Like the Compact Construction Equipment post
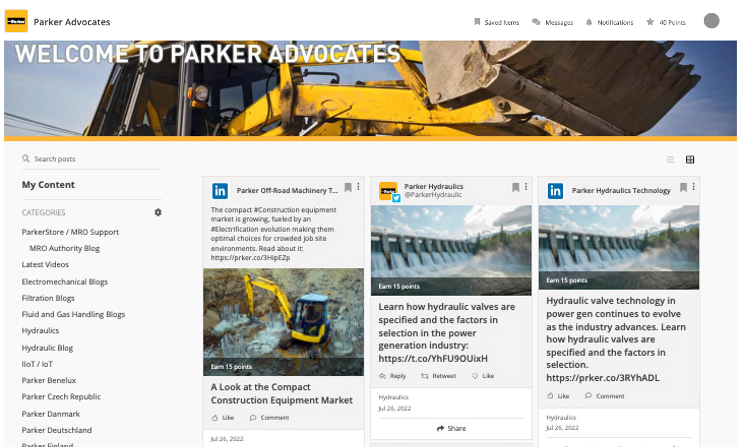740x447 pixels. (222, 417)
